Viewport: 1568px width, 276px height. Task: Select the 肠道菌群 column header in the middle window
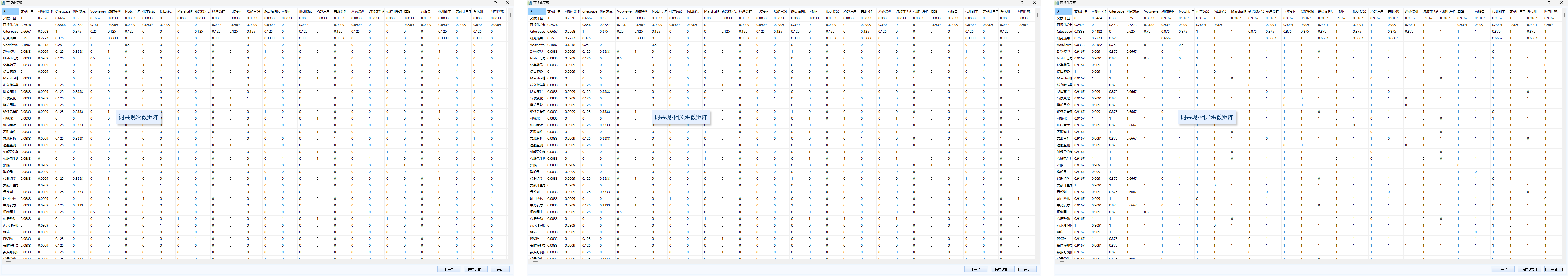click(746, 11)
